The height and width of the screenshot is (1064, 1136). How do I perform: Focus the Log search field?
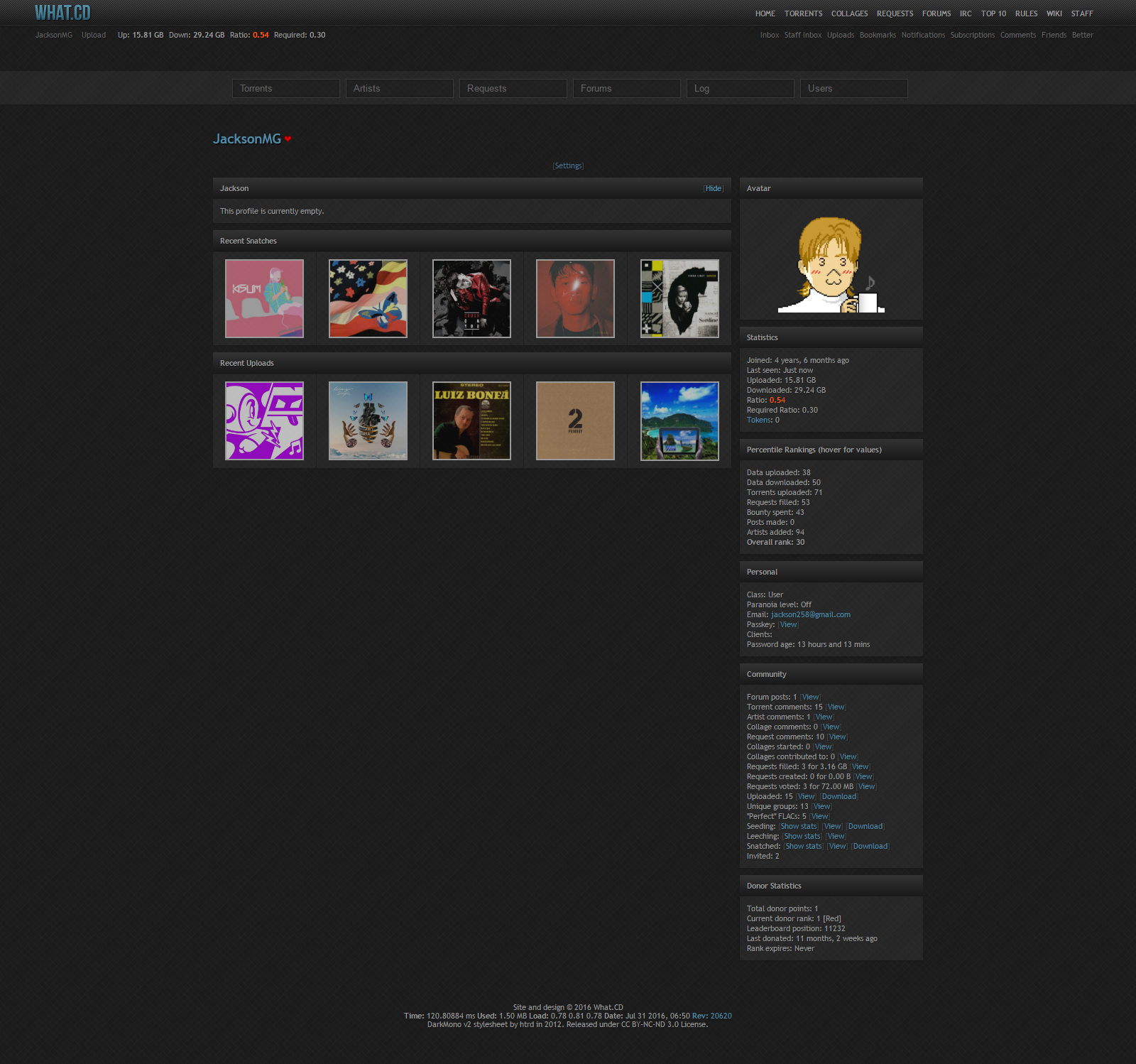741,88
